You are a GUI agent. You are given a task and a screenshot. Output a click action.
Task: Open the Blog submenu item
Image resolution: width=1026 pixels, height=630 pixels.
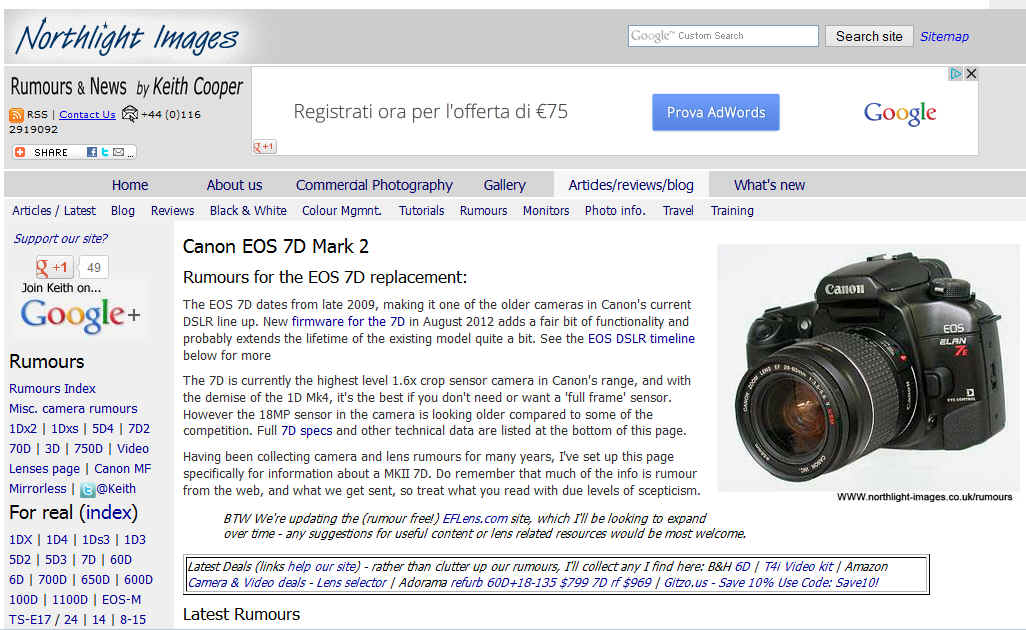(x=123, y=211)
